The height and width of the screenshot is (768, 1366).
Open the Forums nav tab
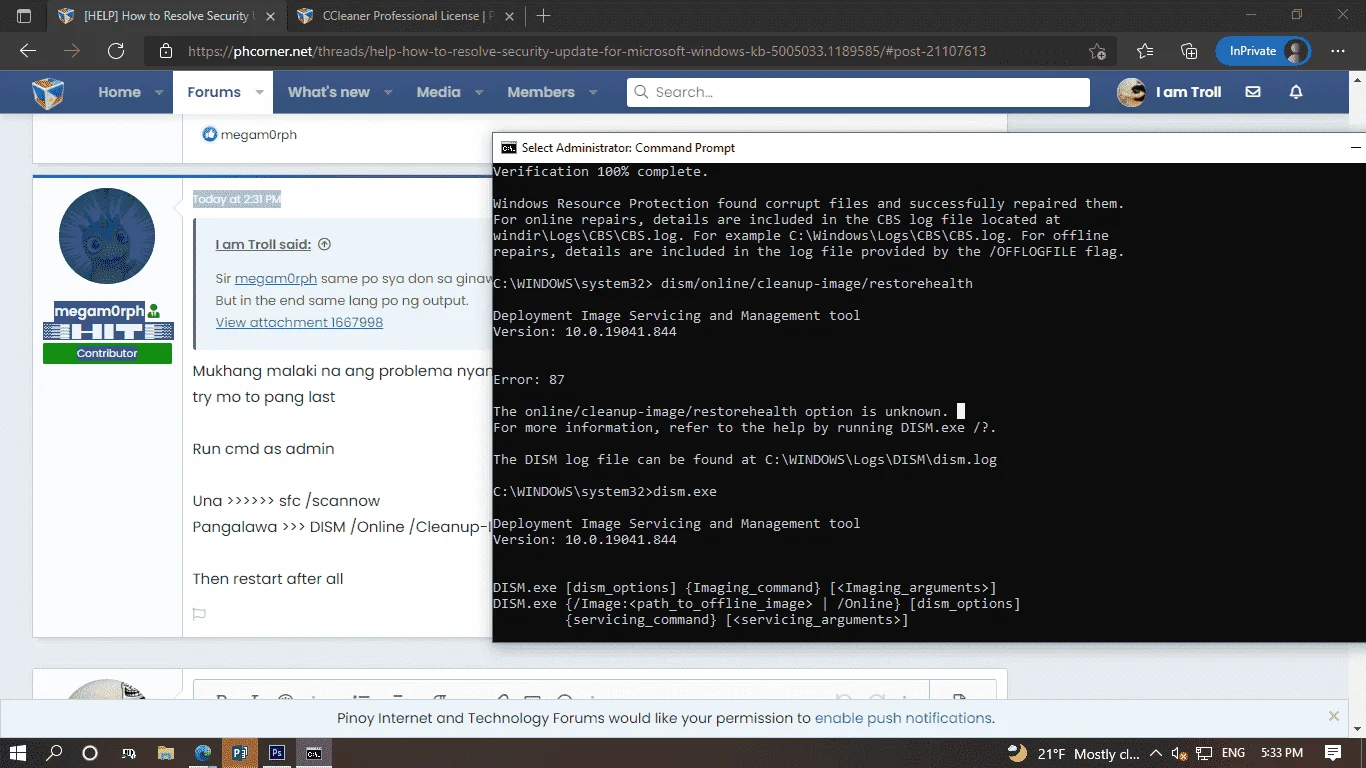pyautogui.click(x=214, y=92)
